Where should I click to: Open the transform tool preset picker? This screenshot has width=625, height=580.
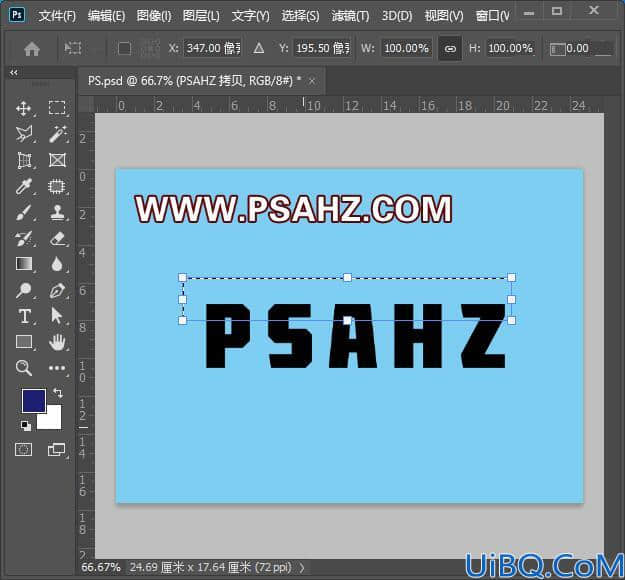point(73,49)
